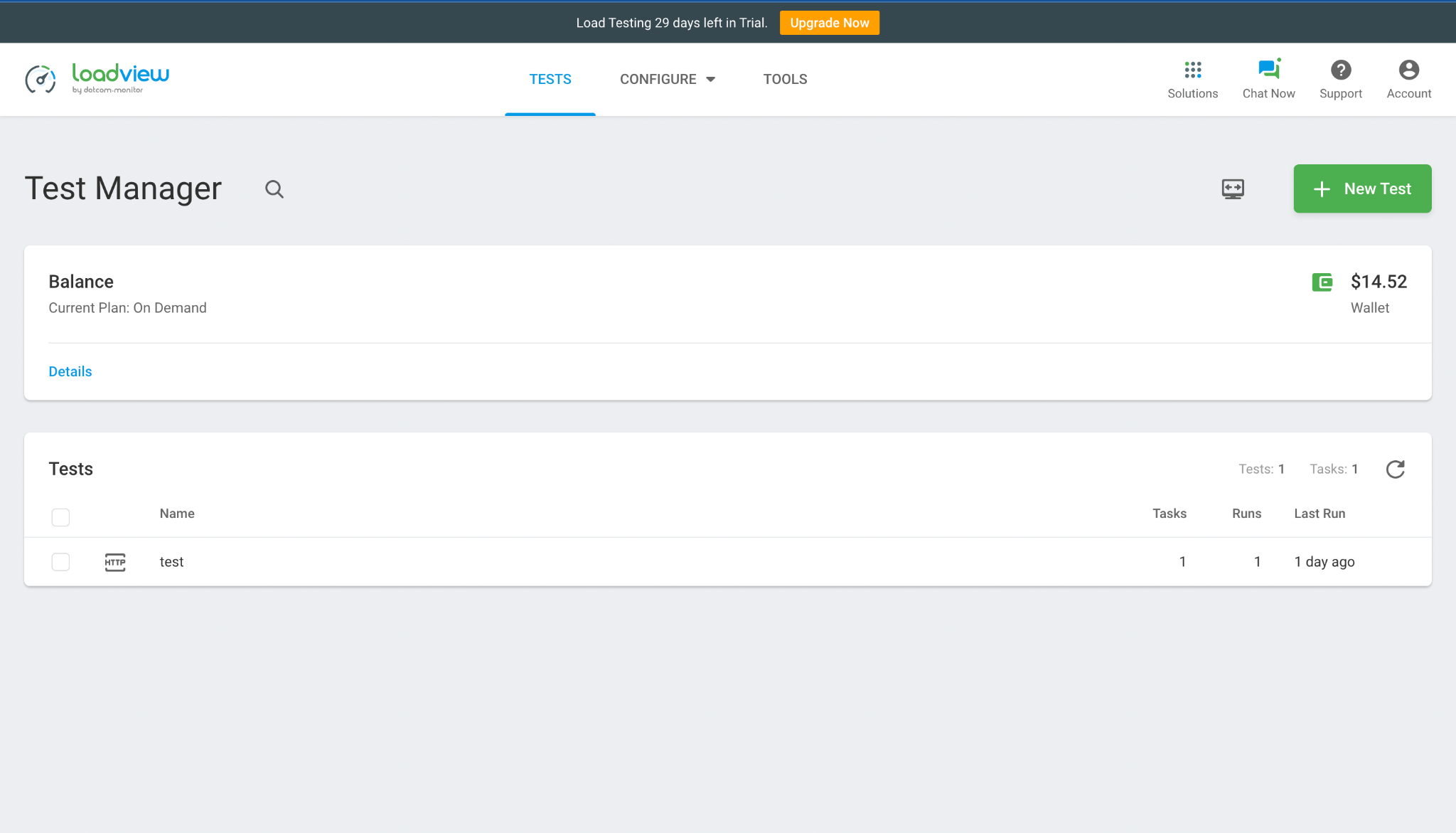Click on the test named test

171,562
